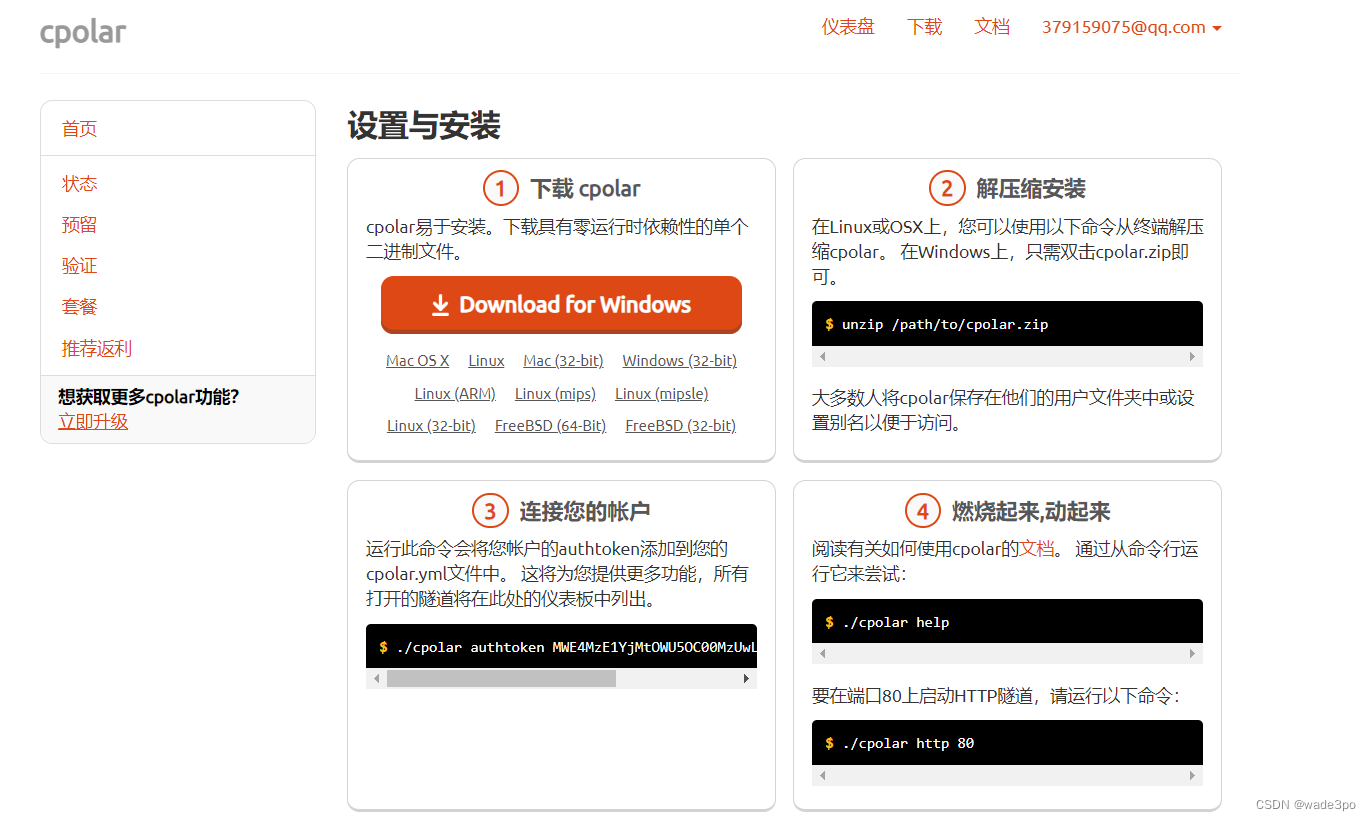The width and height of the screenshot is (1371, 821).
Task: Click right scroll arrow under unzip command
Action: click(1192, 357)
